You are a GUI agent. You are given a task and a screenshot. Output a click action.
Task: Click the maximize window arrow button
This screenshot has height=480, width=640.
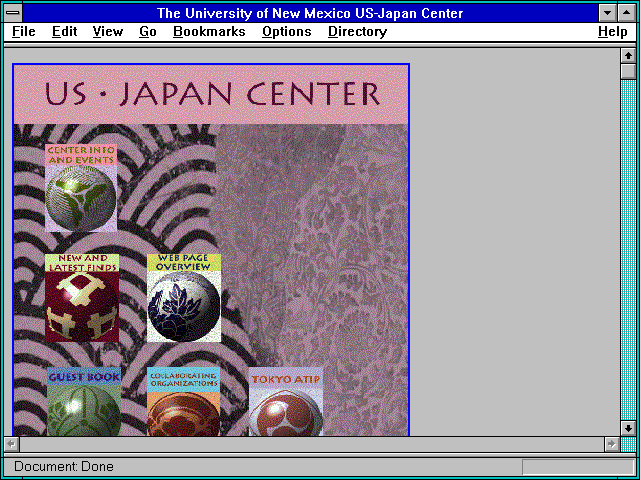click(x=627, y=13)
